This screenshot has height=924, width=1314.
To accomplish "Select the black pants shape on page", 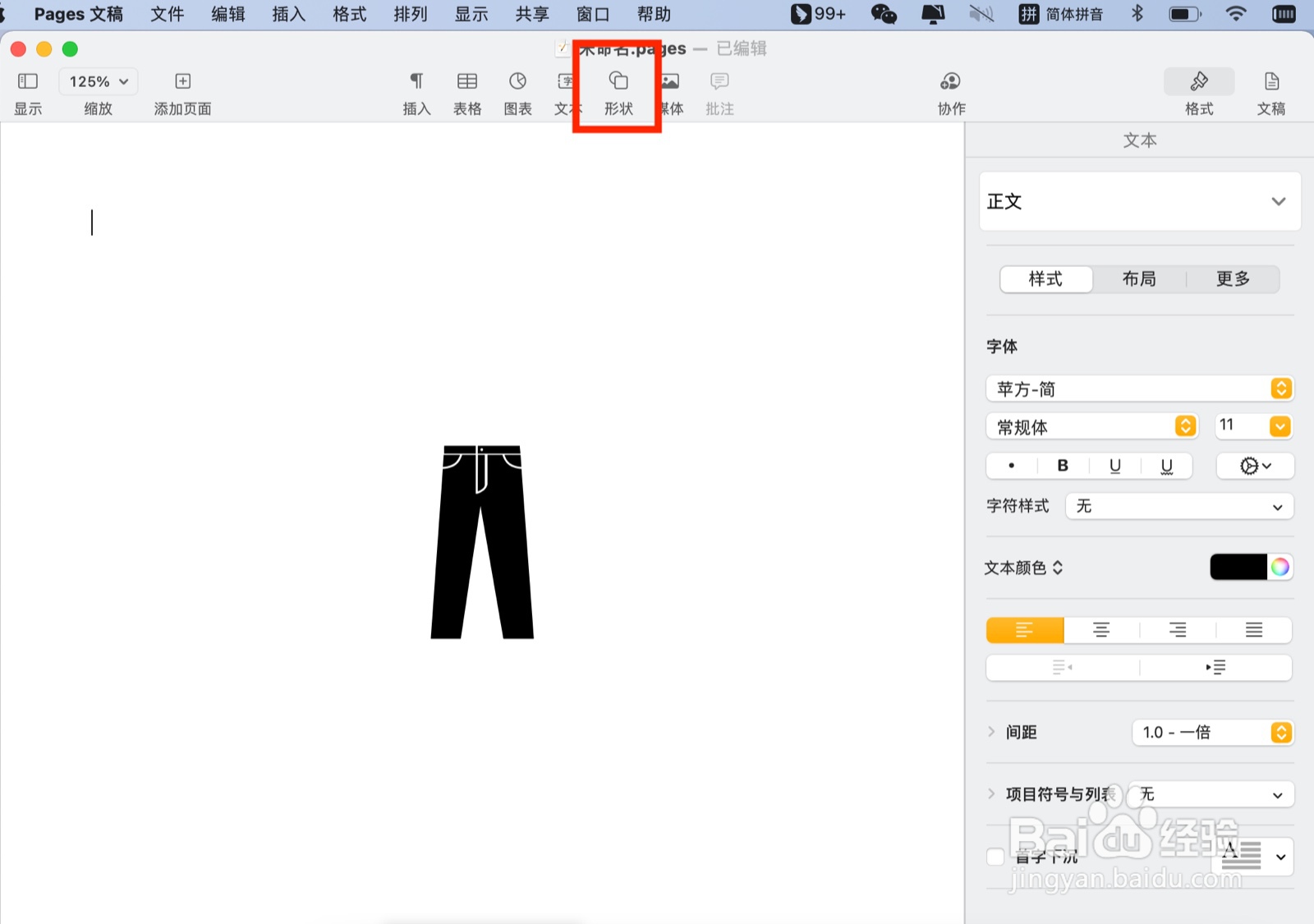I will [x=482, y=542].
